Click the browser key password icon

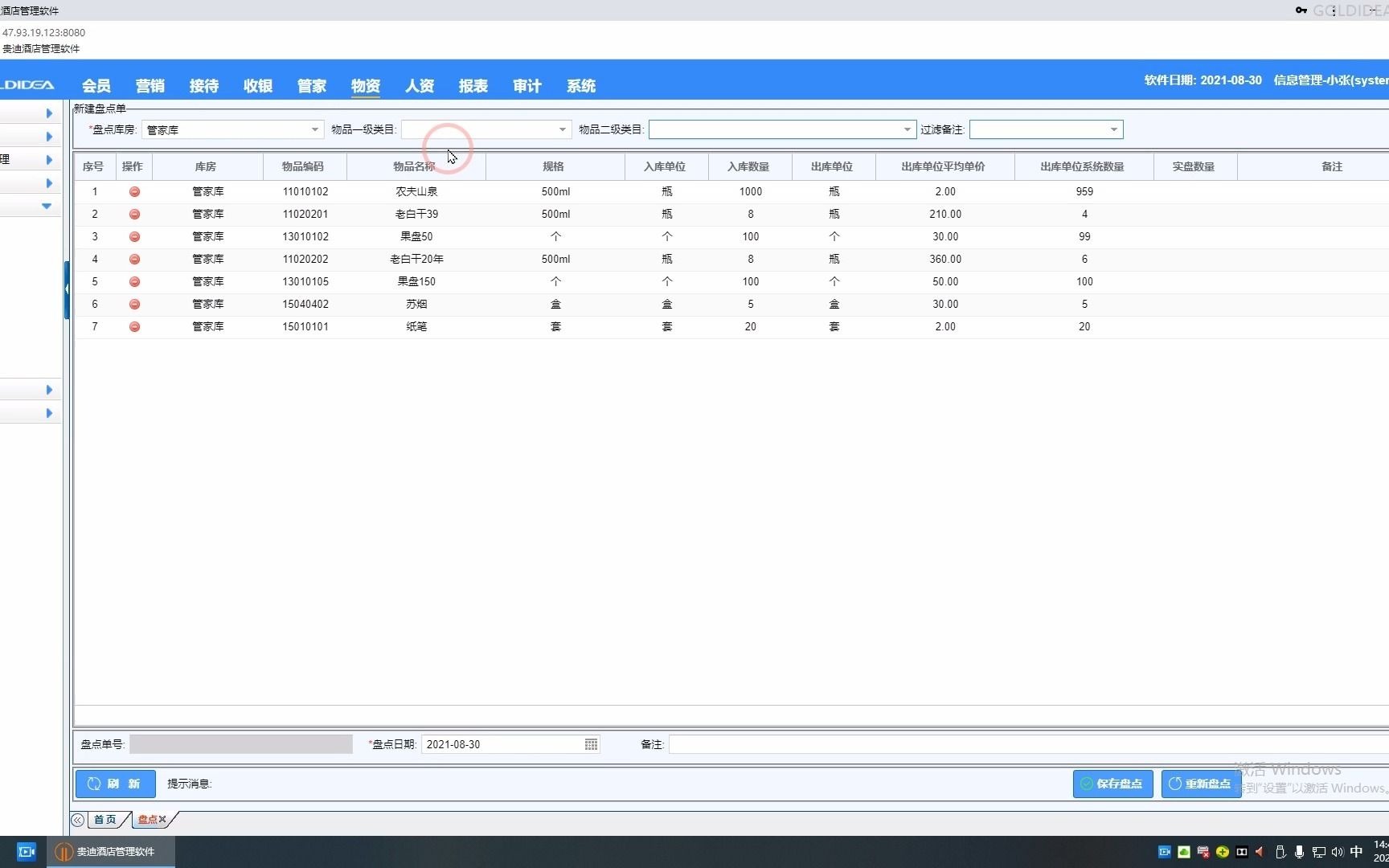tap(1301, 10)
